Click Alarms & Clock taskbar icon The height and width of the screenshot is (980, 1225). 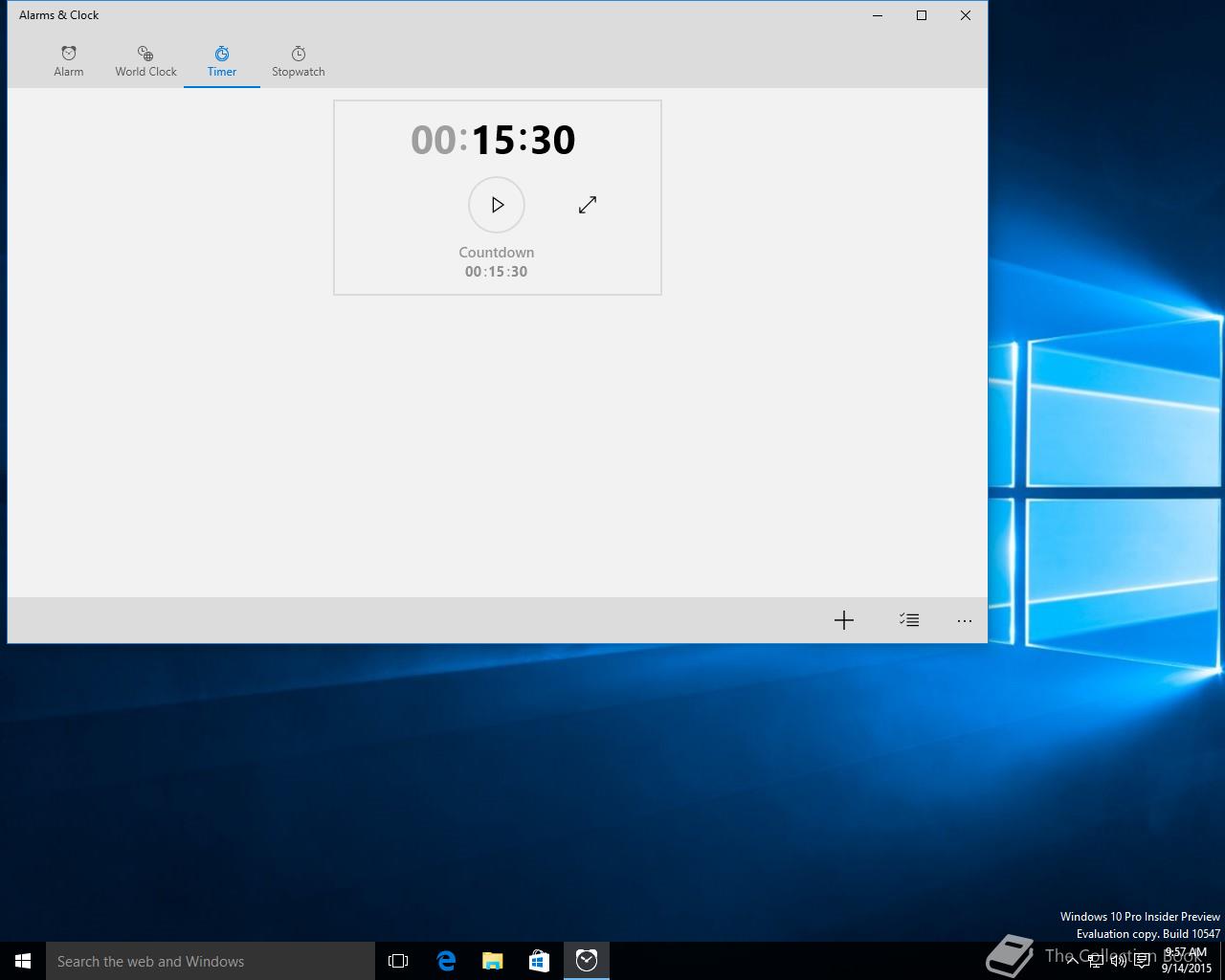tap(587, 961)
